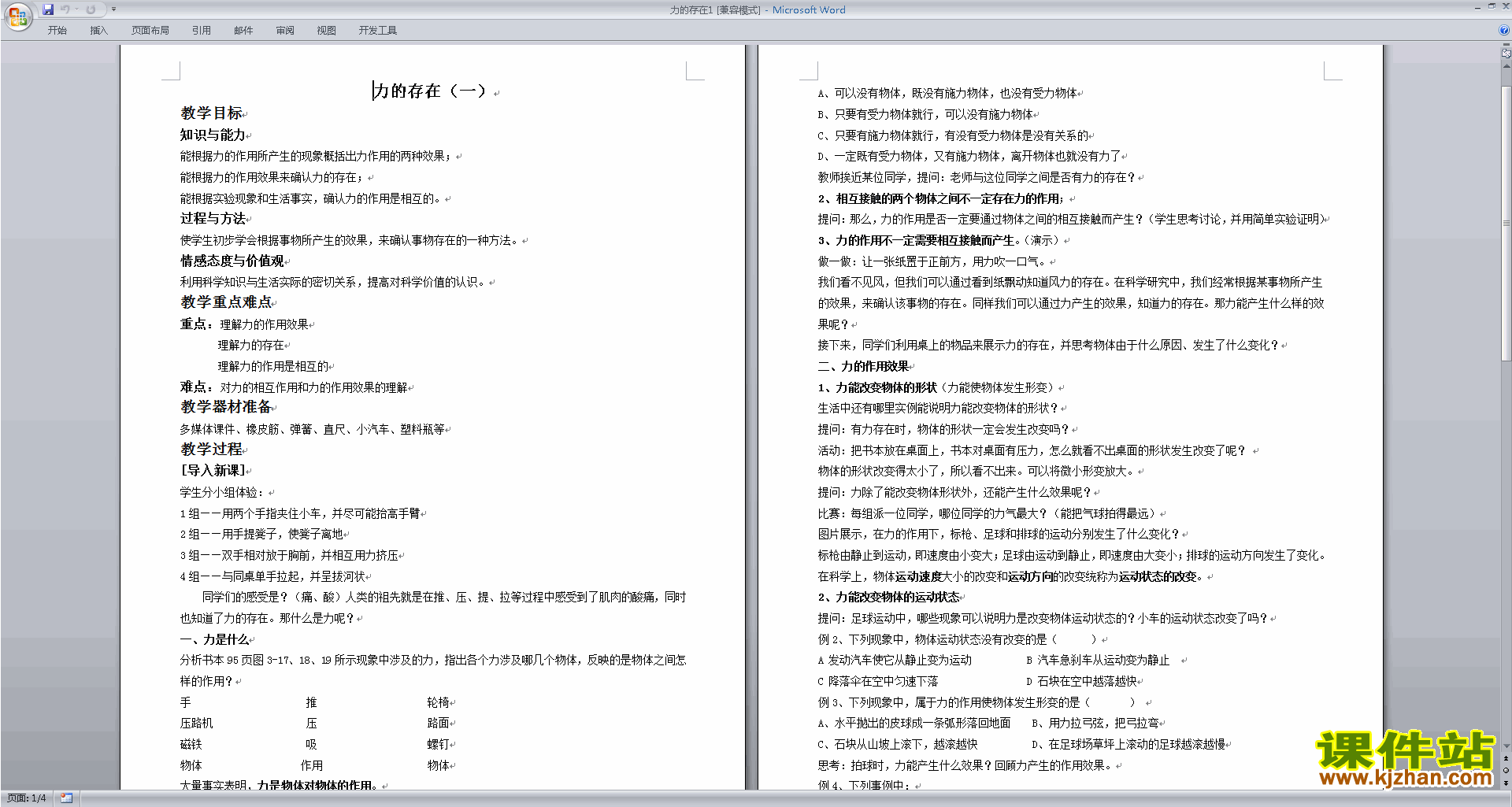Viewport: 1512px width, 807px height.
Task: Click the line 难点：对力的相互作用
Action: coord(294,387)
